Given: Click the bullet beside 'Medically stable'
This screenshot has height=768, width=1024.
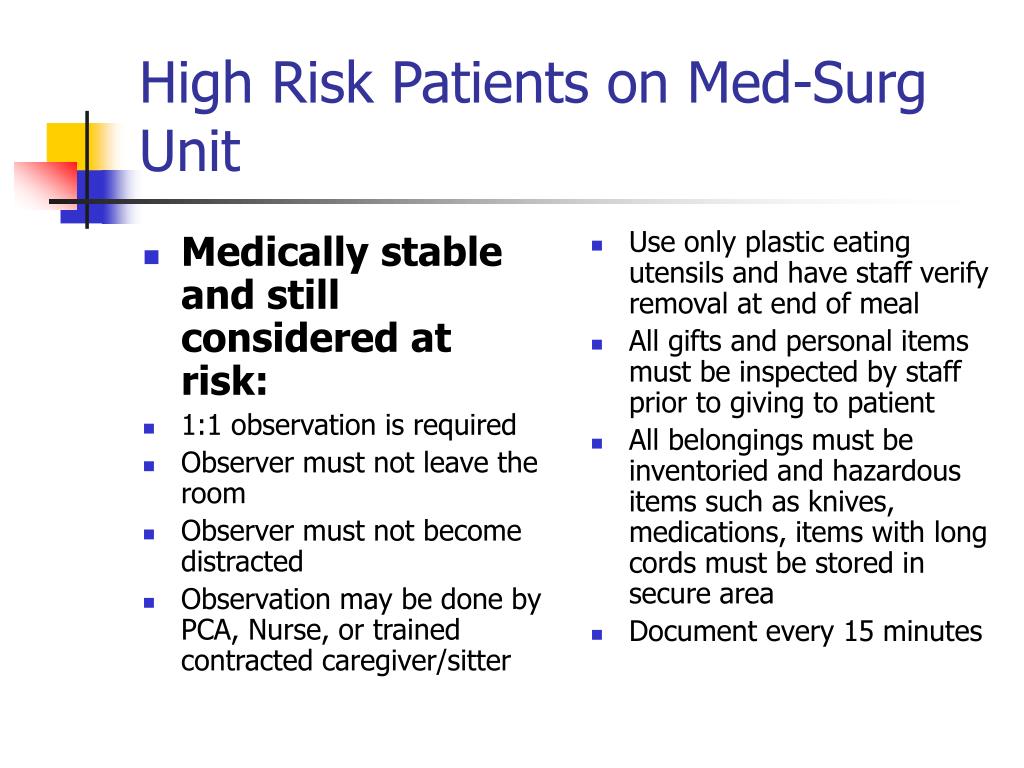Looking at the screenshot, I should [x=152, y=257].
